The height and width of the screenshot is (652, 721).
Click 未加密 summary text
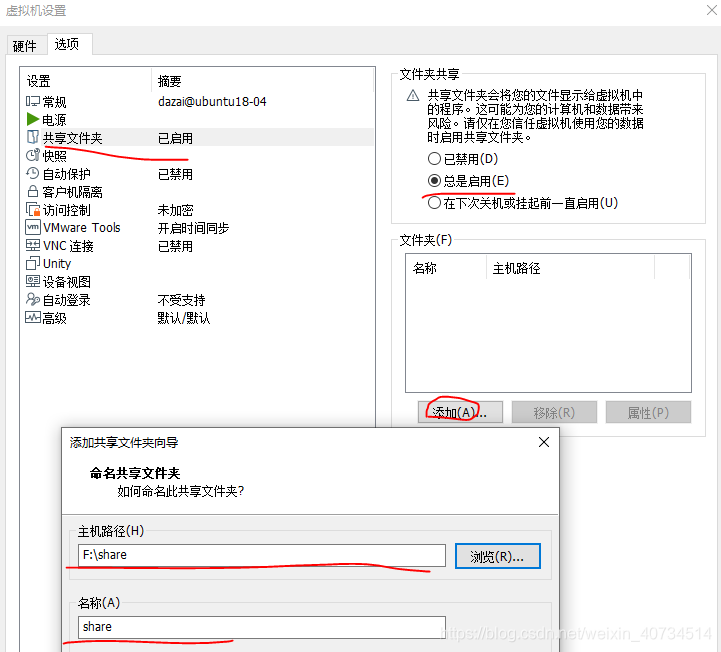[175, 210]
